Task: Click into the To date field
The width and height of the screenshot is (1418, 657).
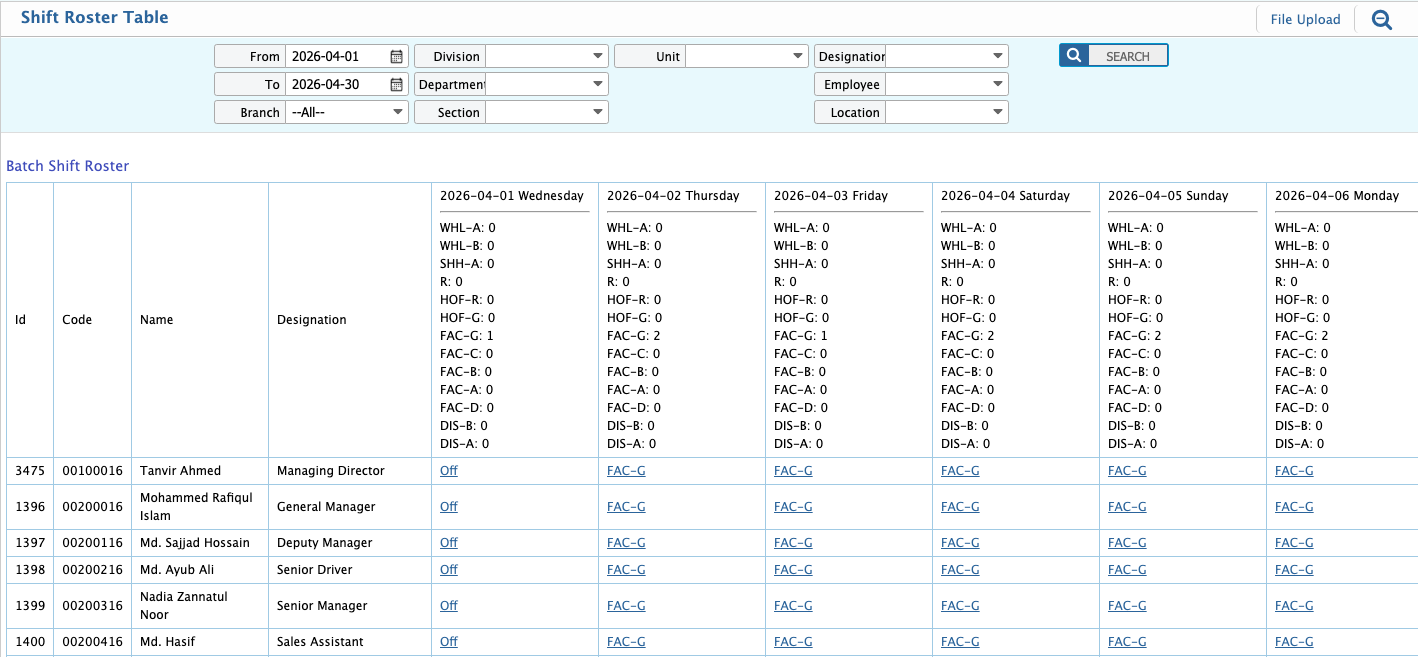Action: pyautogui.click(x=336, y=85)
